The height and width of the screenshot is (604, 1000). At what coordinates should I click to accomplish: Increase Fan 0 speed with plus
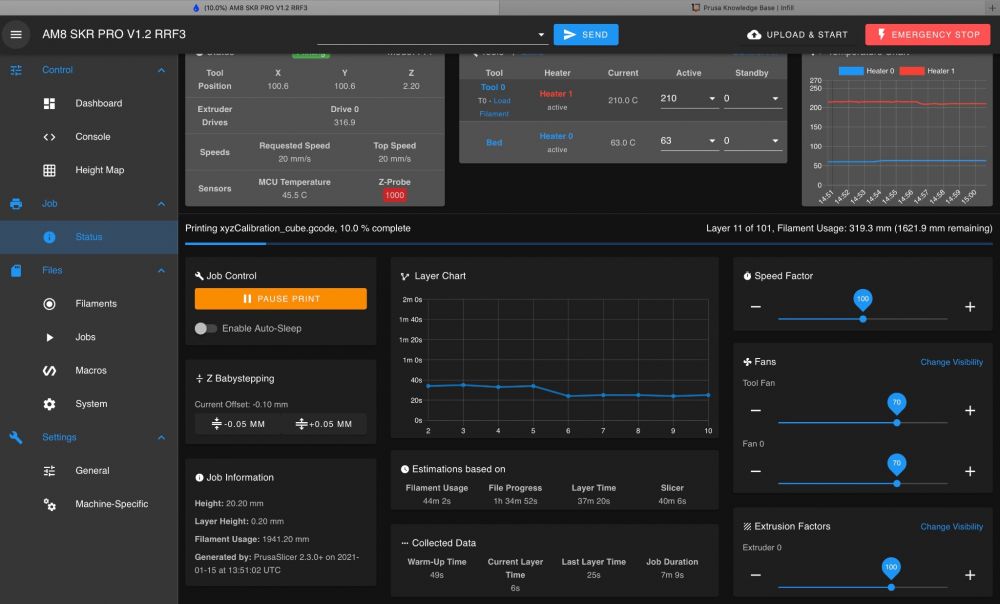[x=970, y=471]
